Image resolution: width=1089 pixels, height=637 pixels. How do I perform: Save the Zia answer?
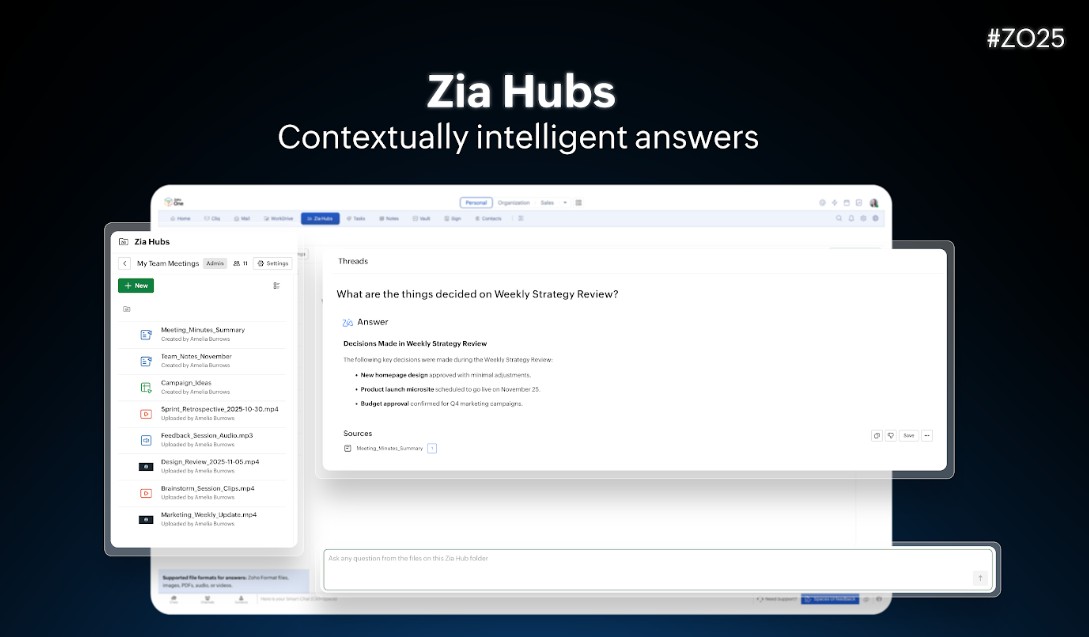pyautogui.click(x=908, y=436)
